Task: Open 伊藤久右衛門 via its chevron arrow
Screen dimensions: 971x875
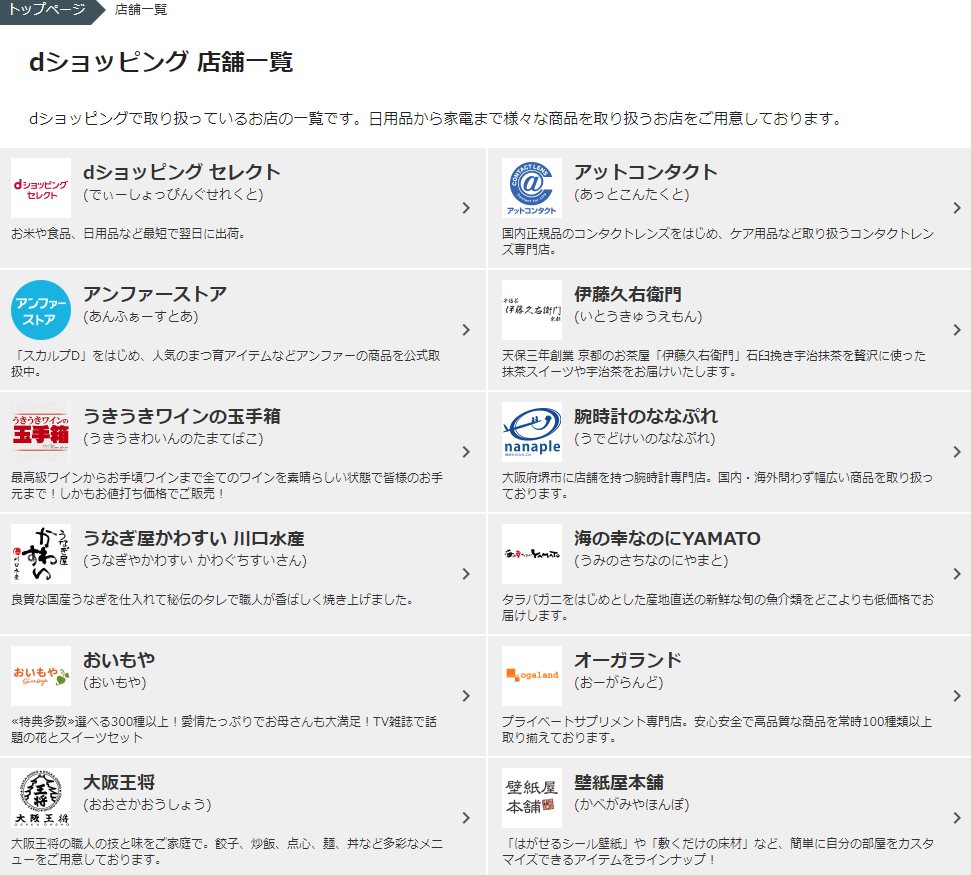Action: tap(957, 330)
